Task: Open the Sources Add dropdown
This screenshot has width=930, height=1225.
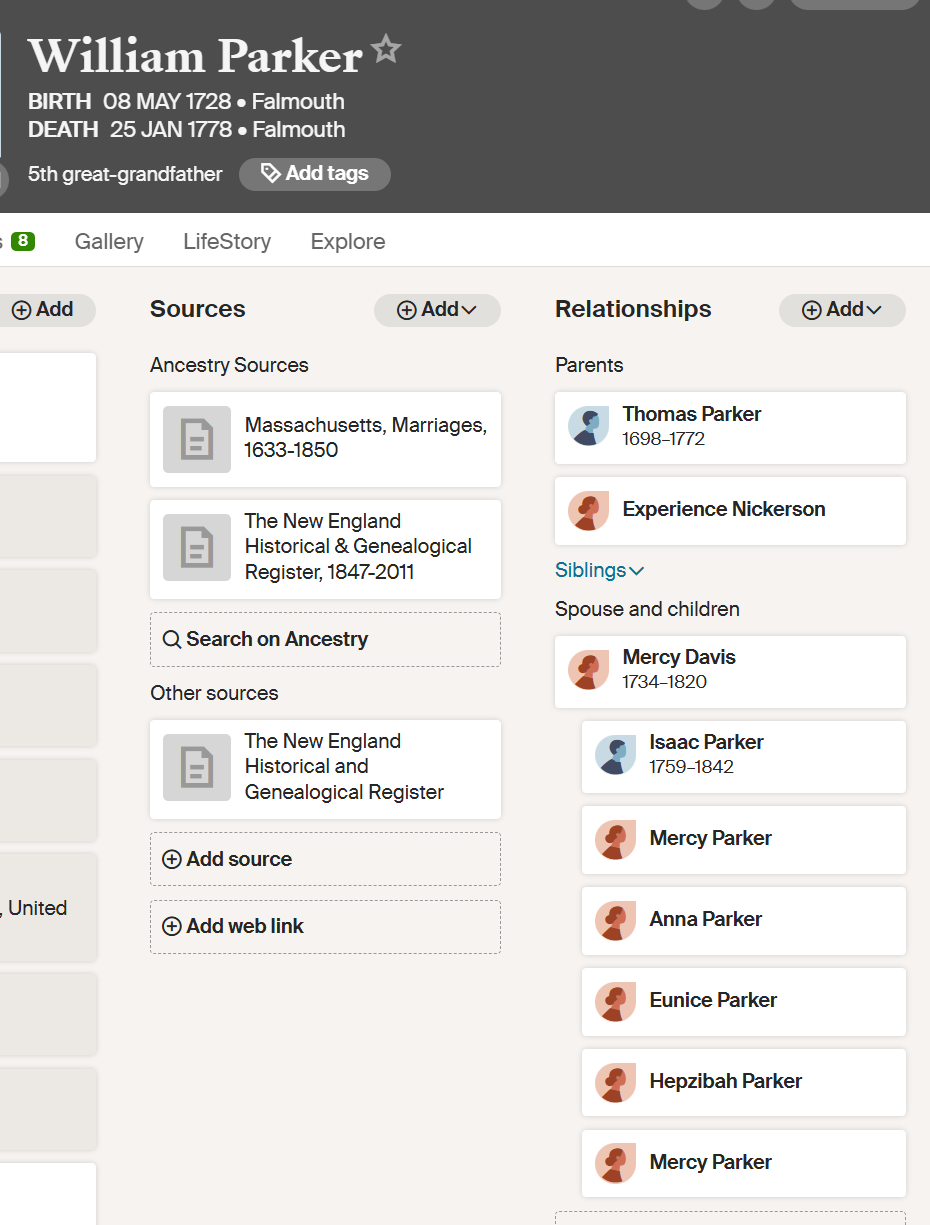Action: [437, 310]
